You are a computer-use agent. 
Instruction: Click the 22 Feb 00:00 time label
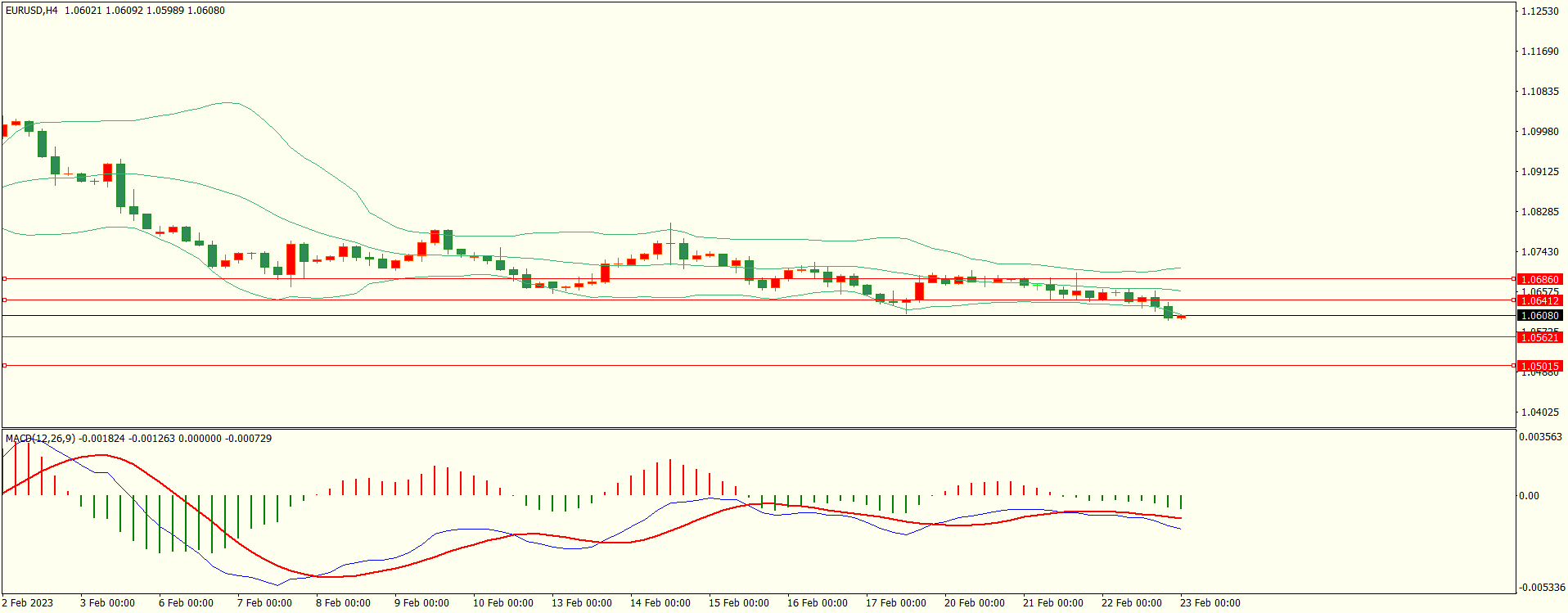[1132, 603]
